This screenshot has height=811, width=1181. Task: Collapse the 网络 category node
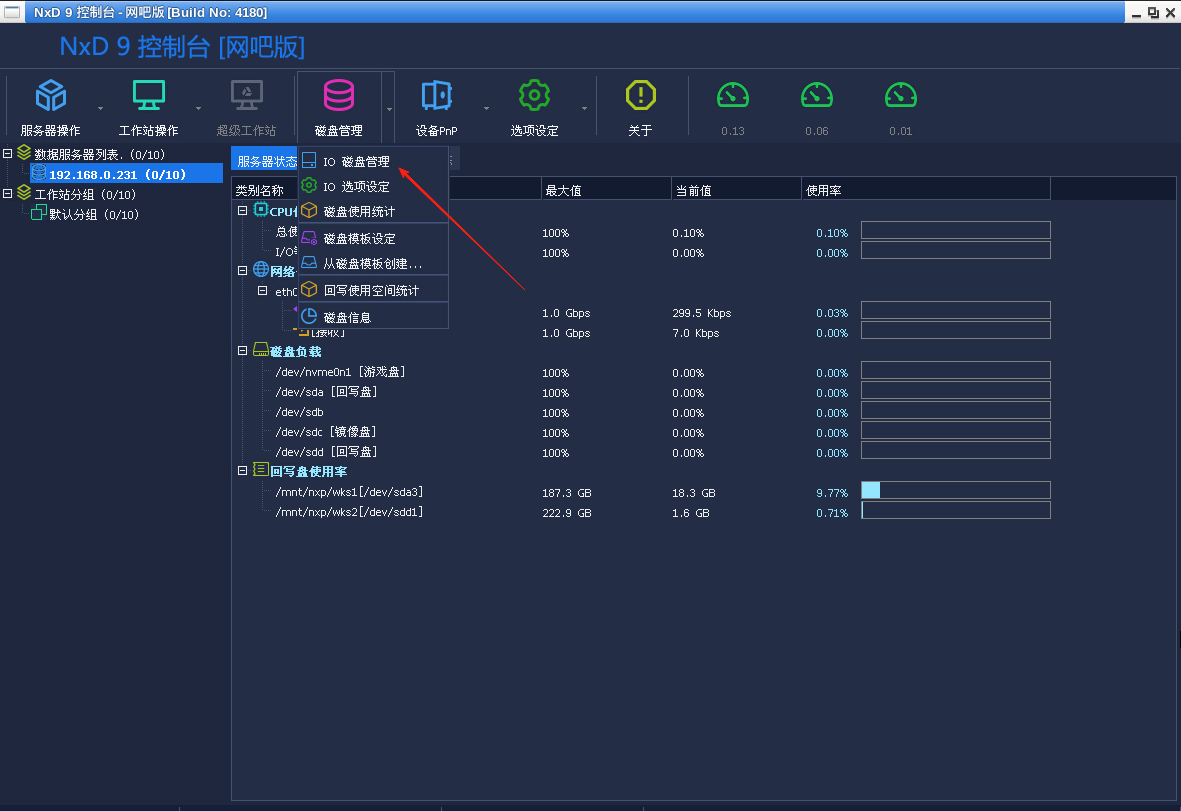(x=242, y=271)
